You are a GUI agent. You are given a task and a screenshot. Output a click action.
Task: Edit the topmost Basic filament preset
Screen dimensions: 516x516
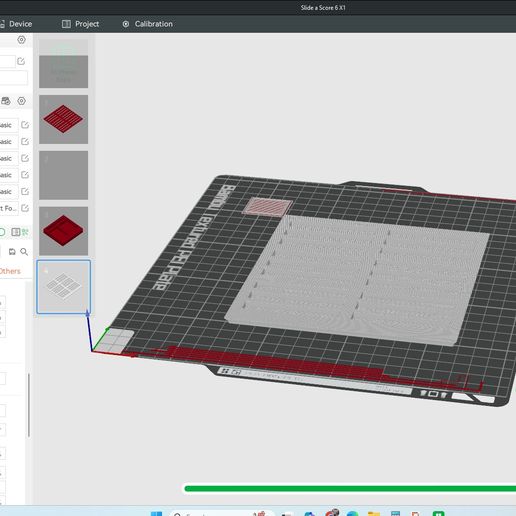point(25,125)
